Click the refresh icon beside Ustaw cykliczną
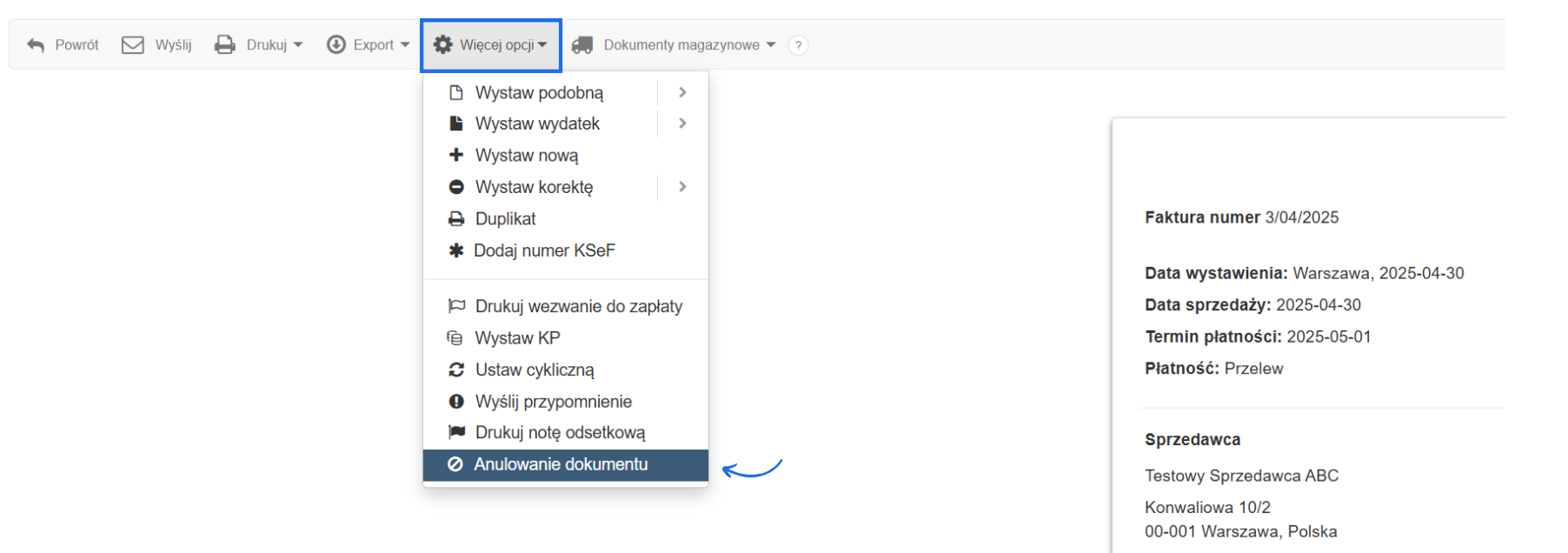 (x=456, y=370)
